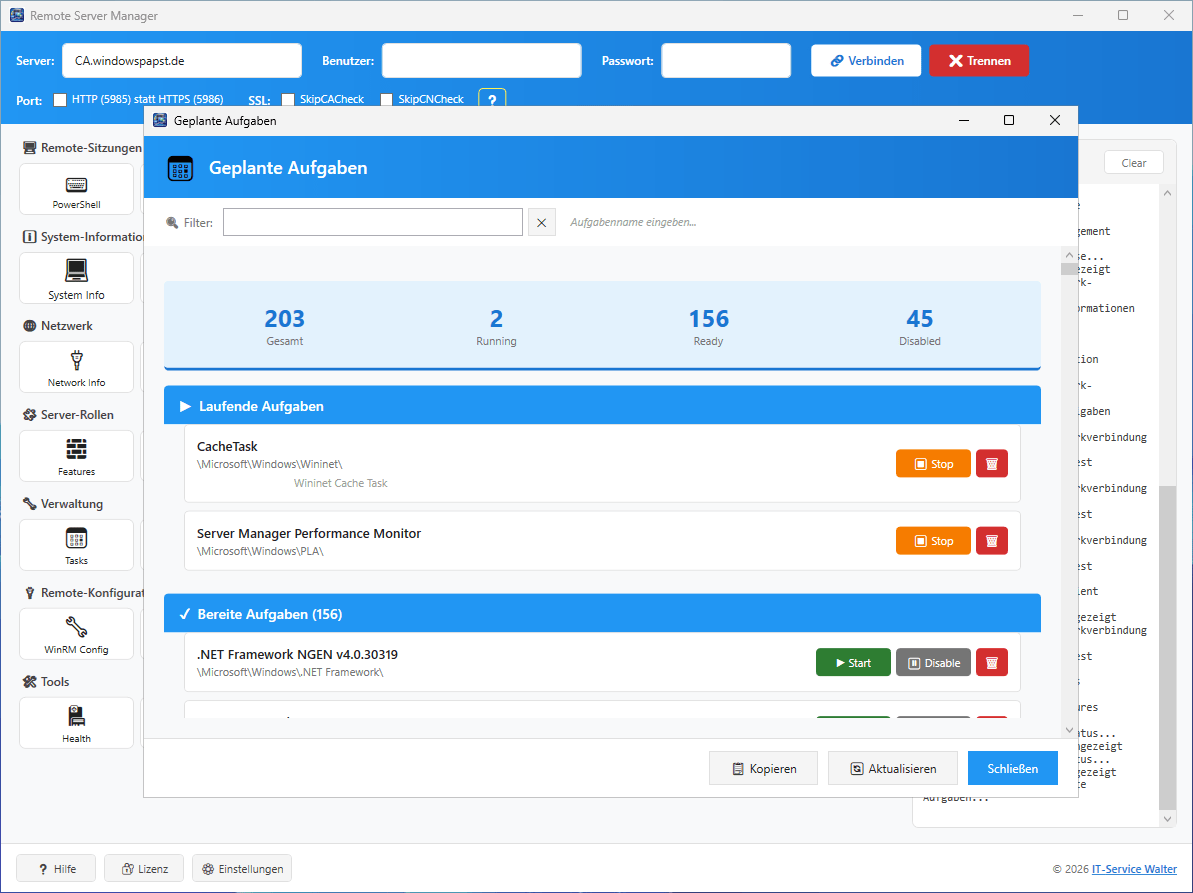
Task: Open the Health tool tile
Action: point(77,723)
